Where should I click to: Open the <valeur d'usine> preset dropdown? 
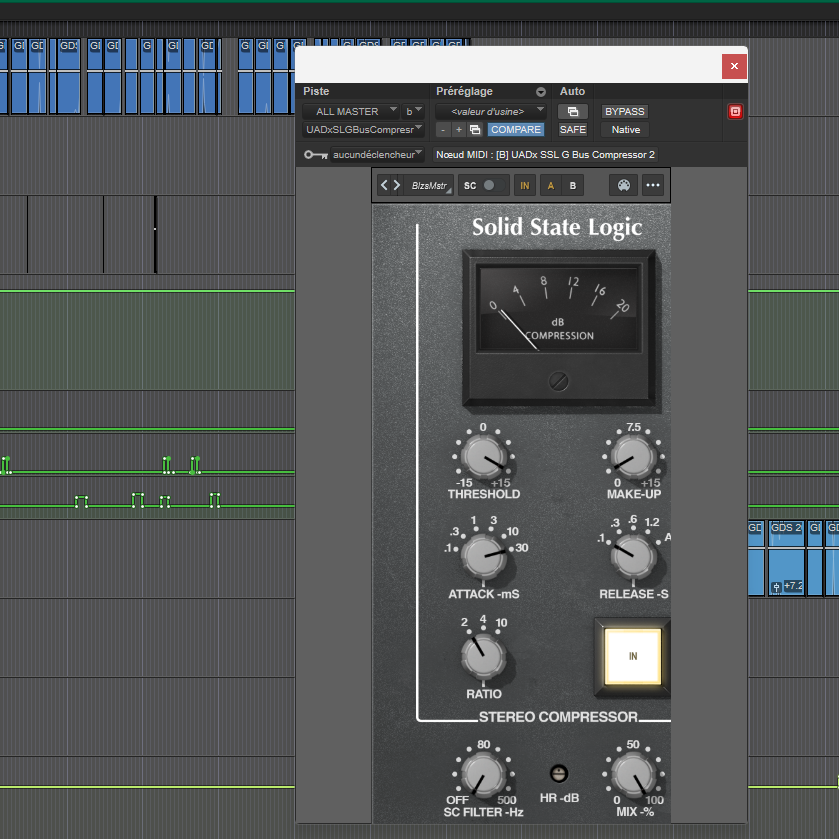(491, 111)
